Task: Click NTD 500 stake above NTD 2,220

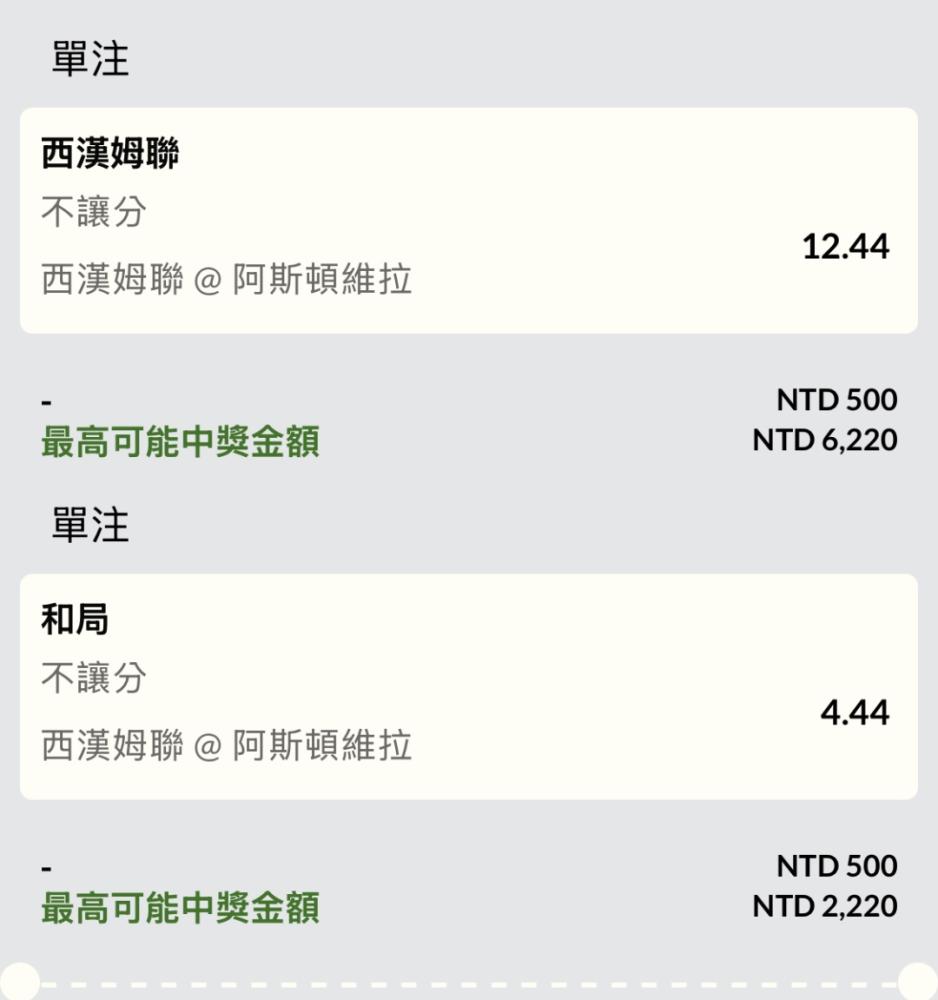Action: [837, 866]
